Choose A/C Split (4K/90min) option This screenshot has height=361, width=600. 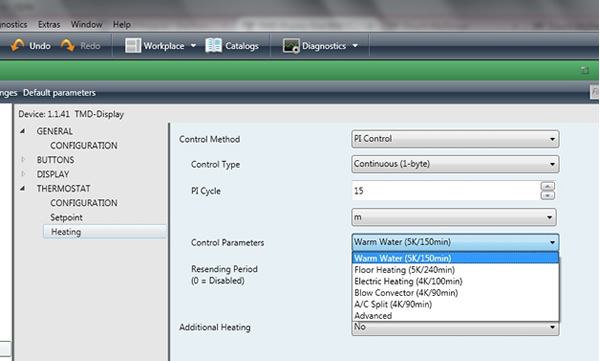point(455,304)
